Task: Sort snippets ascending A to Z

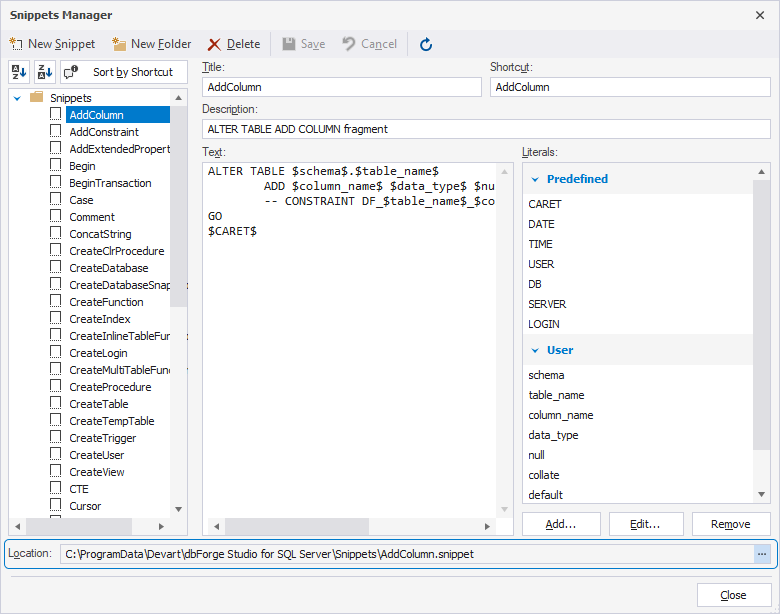Action: pyautogui.click(x=19, y=72)
